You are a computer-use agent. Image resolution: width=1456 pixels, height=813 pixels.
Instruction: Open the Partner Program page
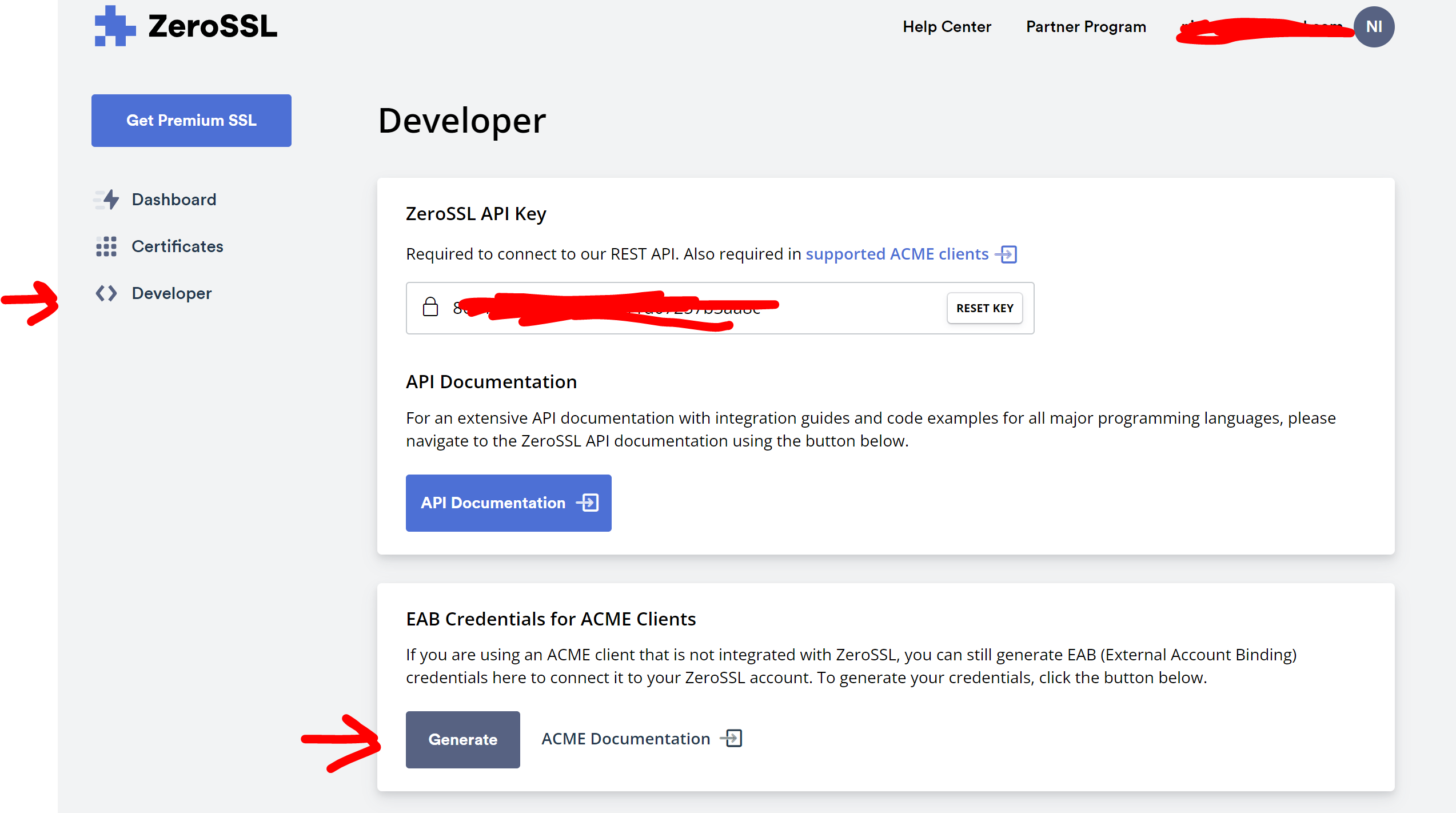pos(1086,27)
